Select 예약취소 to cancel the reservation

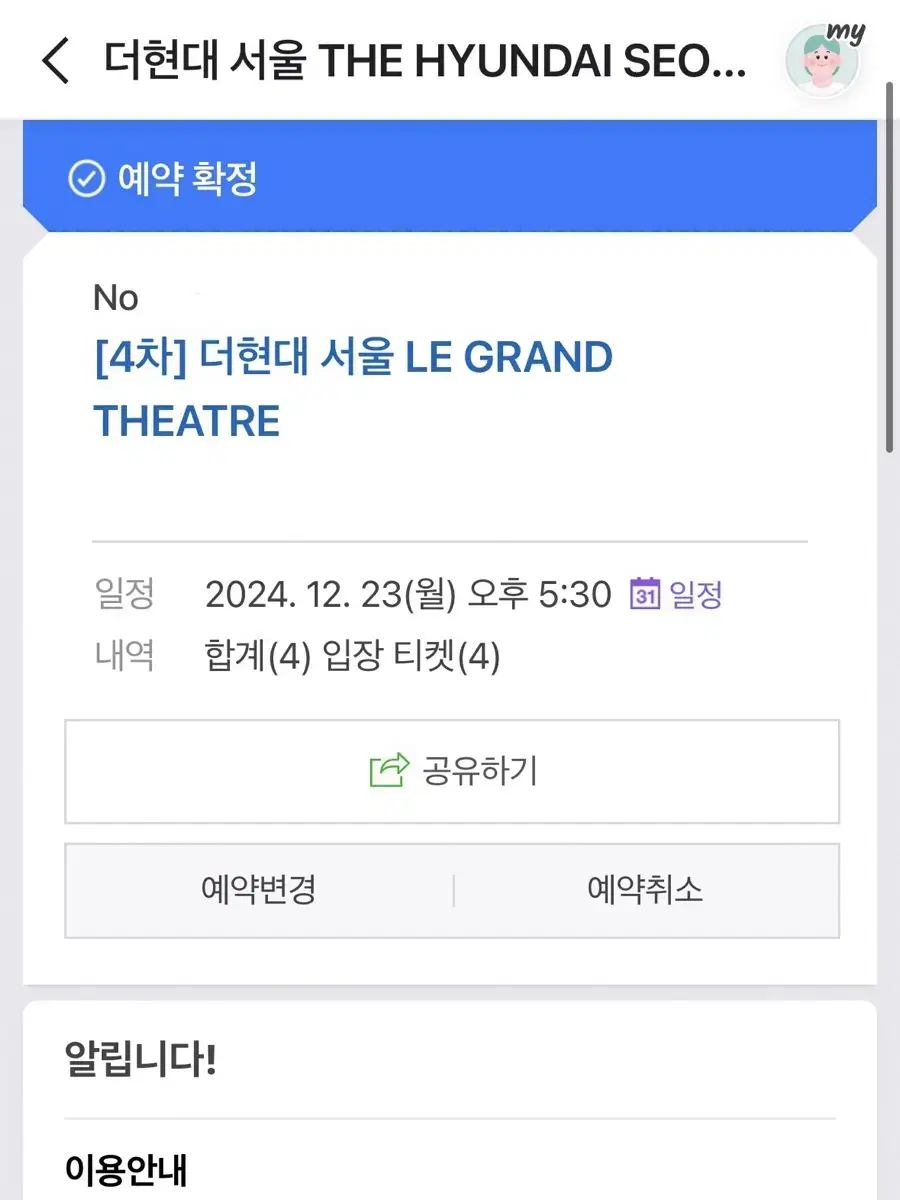click(646, 890)
